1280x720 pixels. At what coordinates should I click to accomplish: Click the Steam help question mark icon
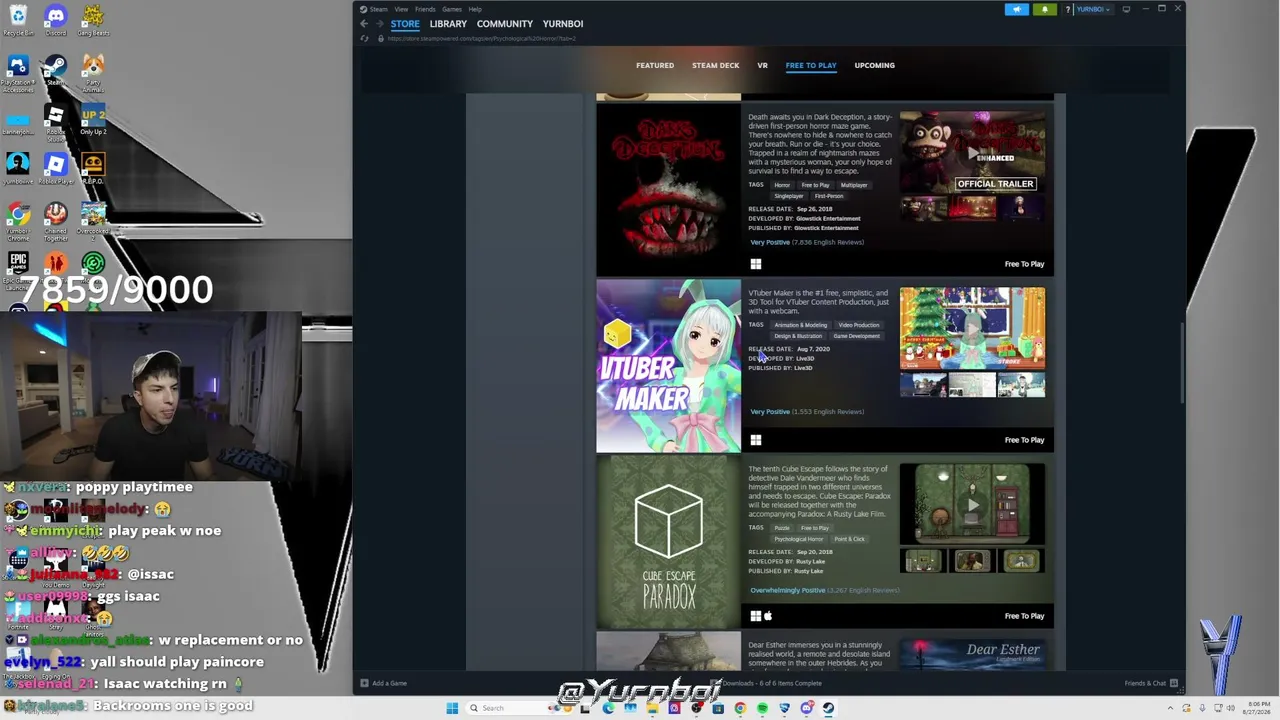(x=1068, y=9)
